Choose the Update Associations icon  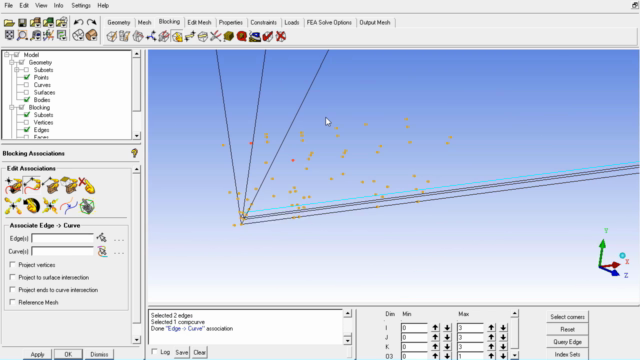coord(13,206)
